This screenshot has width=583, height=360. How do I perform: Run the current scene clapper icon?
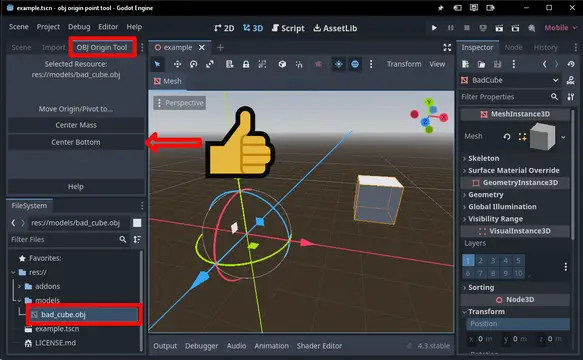[499, 28]
